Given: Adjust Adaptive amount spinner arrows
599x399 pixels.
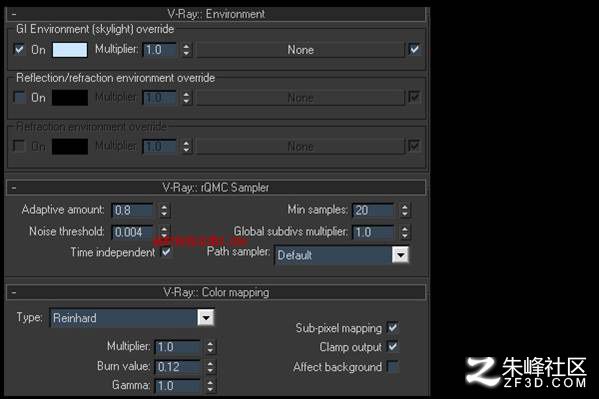Looking at the screenshot, I should click(164, 210).
